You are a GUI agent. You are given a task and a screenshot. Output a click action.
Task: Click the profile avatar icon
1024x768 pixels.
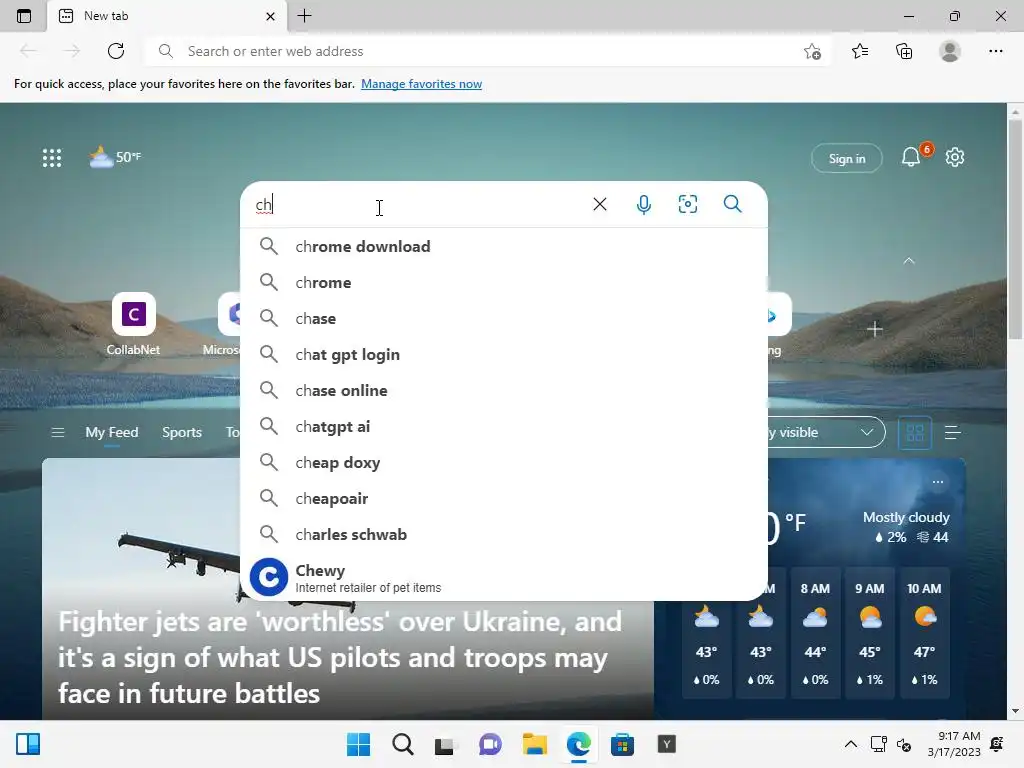pos(950,51)
